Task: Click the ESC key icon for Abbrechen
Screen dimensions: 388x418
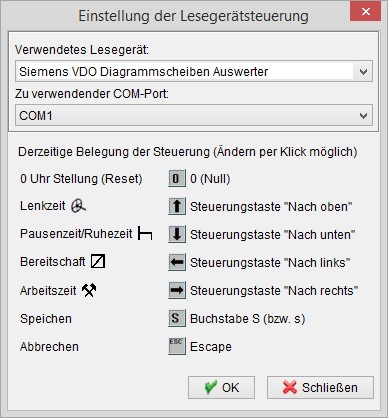Action: (x=177, y=347)
